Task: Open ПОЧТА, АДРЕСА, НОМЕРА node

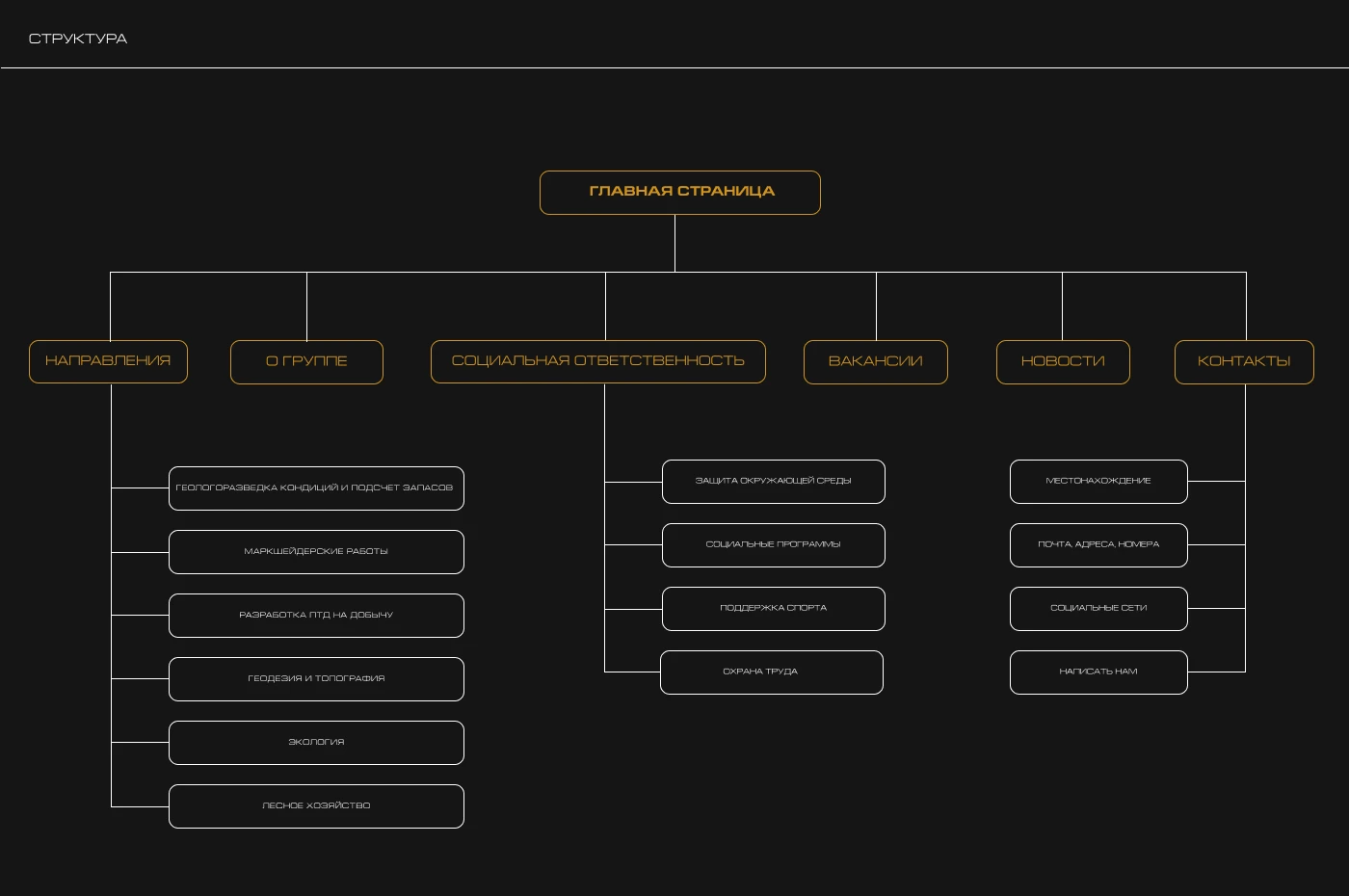Action: tap(1098, 545)
